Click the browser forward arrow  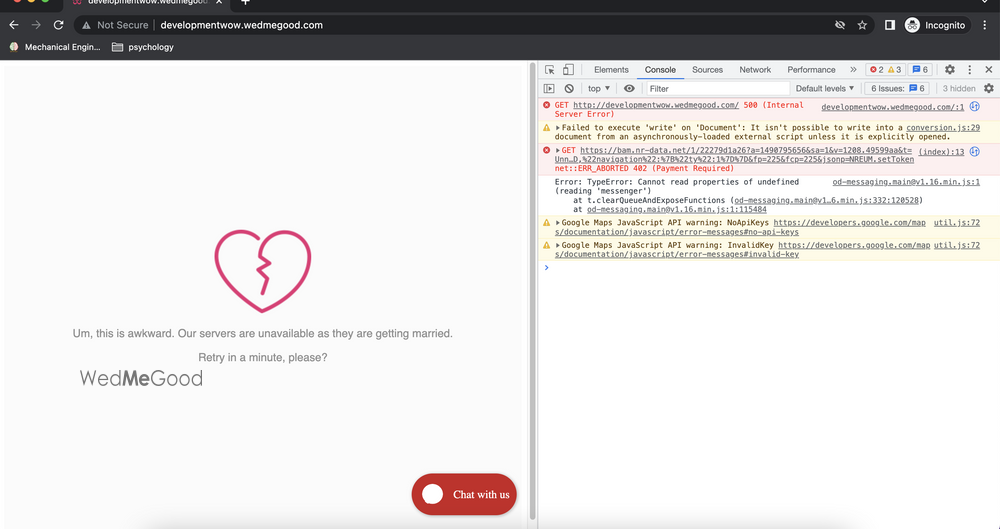pos(36,25)
